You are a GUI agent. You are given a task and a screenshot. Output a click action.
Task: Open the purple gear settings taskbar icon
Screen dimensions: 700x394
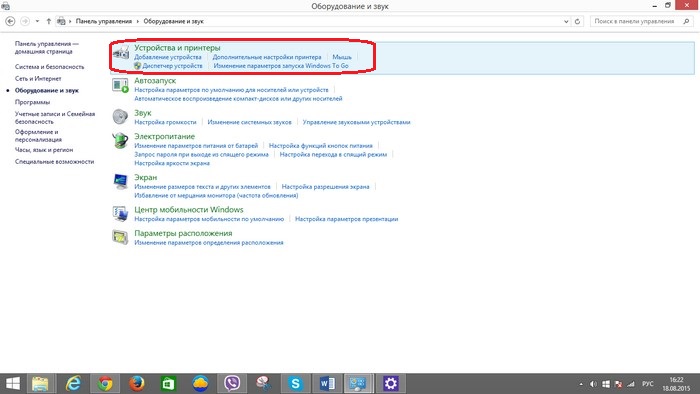pyautogui.click(x=391, y=383)
